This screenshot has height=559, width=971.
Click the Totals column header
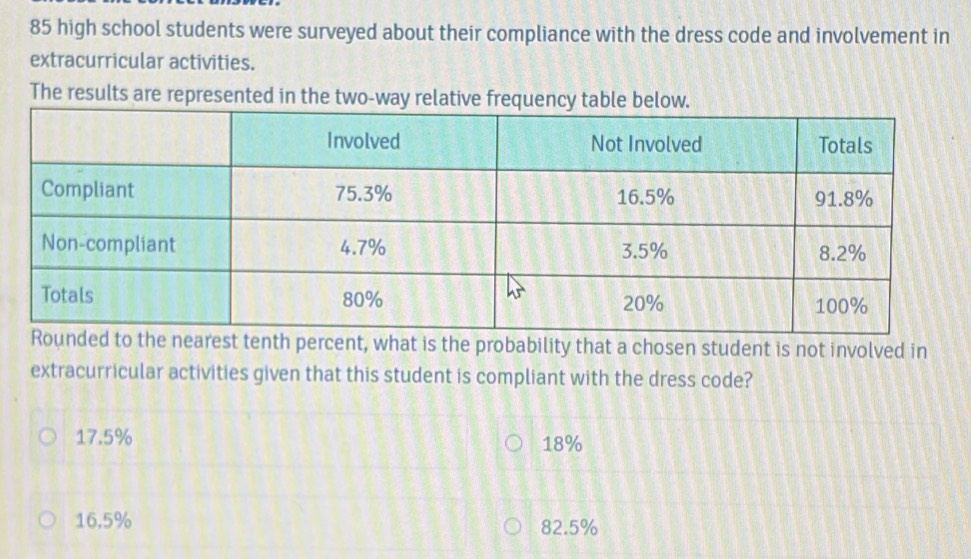point(845,146)
